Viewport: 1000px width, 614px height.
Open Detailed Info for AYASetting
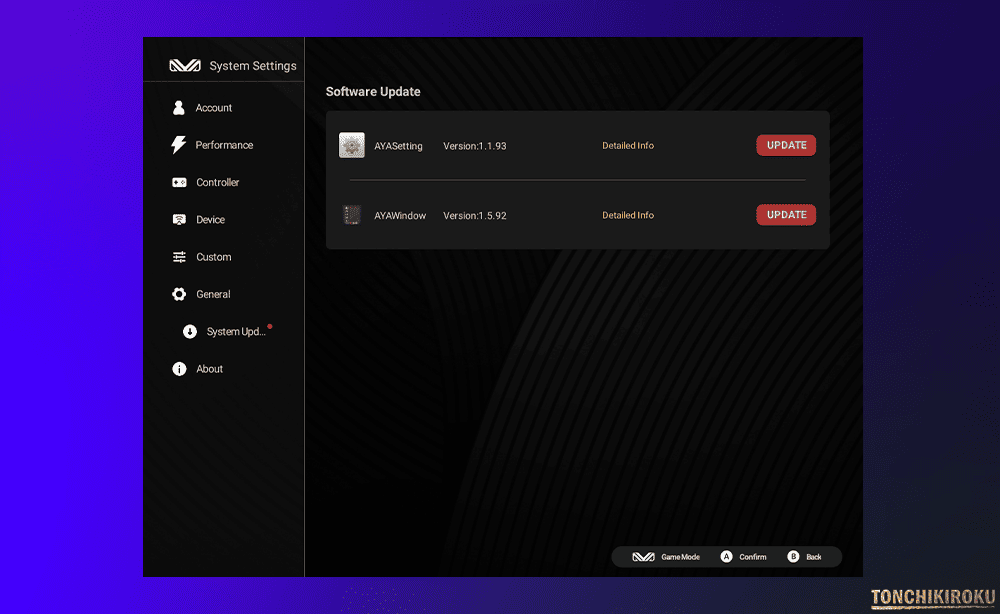628,146
